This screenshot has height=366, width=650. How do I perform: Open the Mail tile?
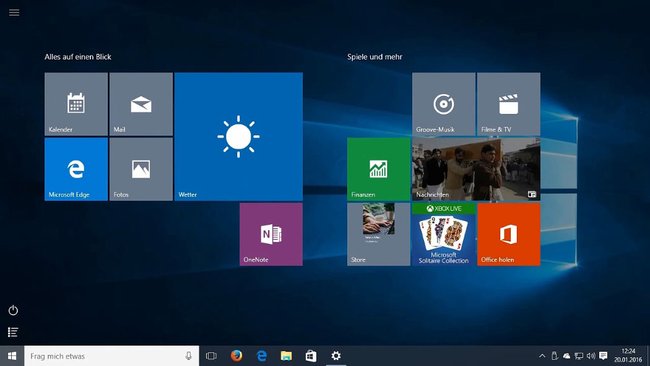pos(141,104)
